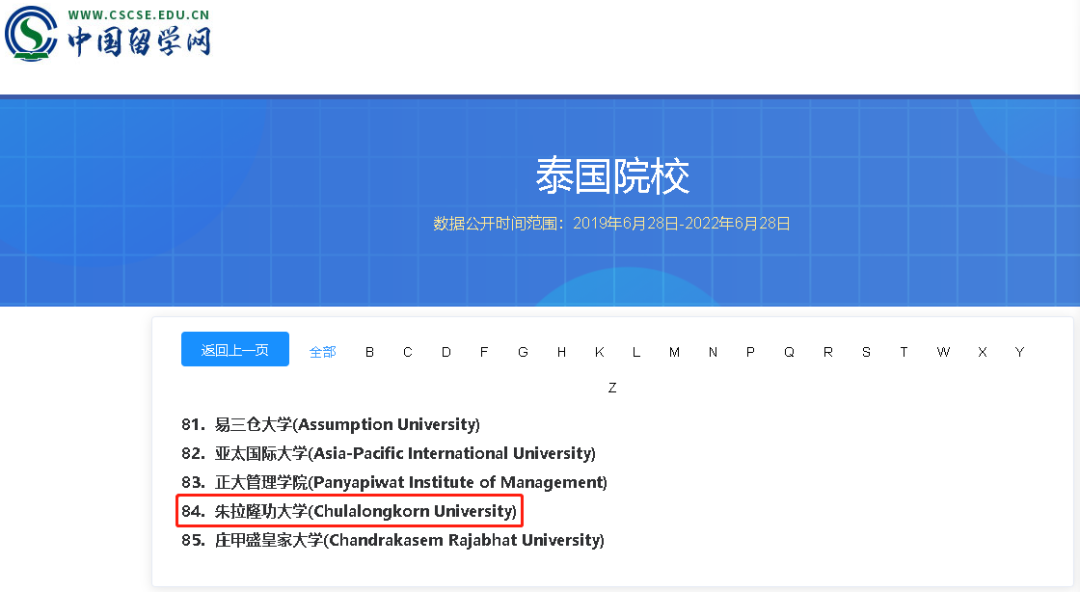Filter universities by letter D
This screenshot has height=592, width=1080.
(x=446, y=352)
